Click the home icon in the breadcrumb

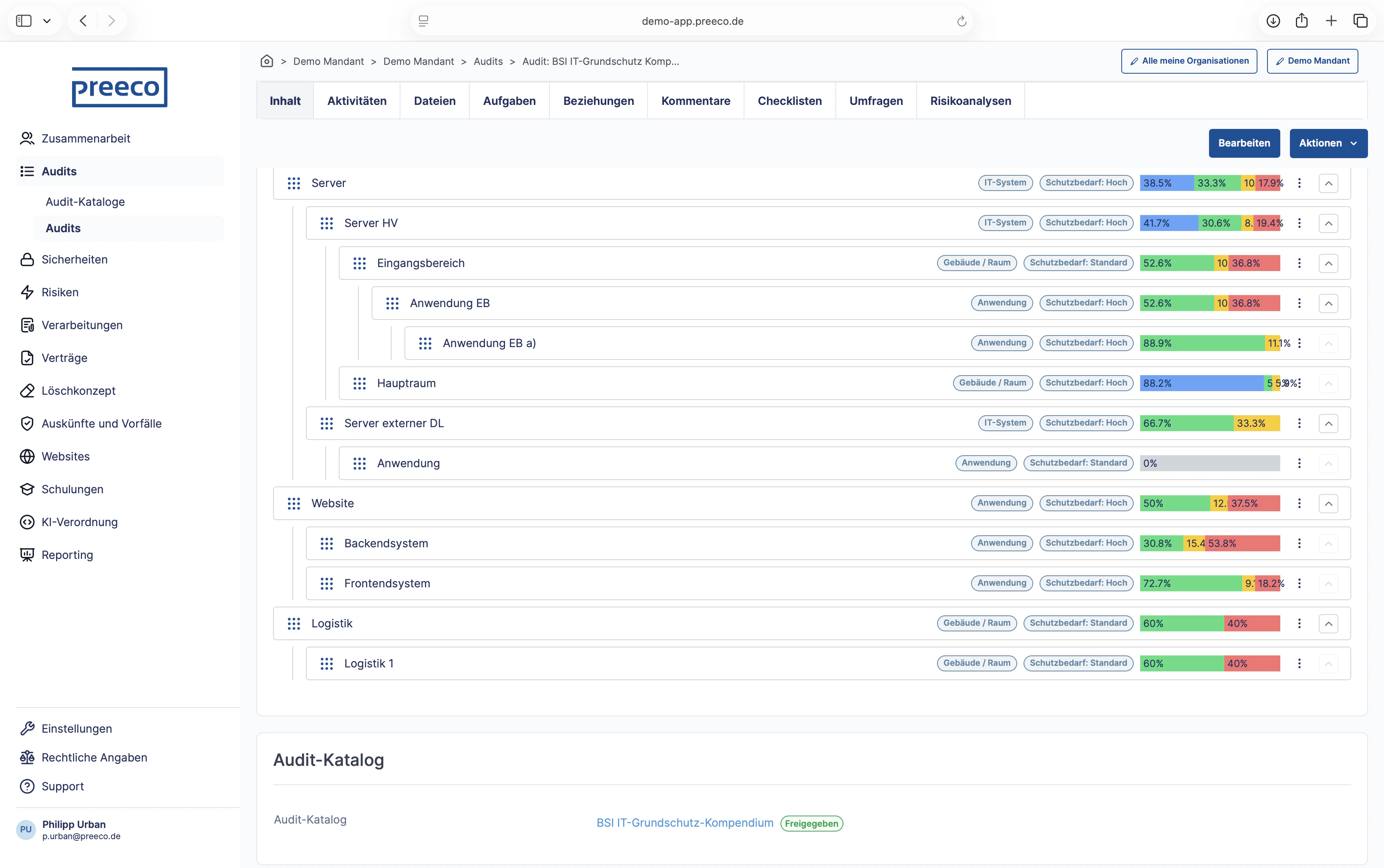(x=266, y=61)
